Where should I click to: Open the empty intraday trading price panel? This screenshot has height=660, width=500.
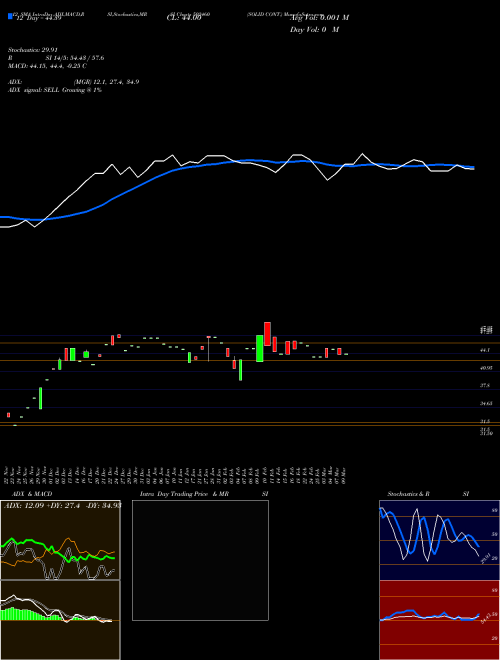[200, 560]
